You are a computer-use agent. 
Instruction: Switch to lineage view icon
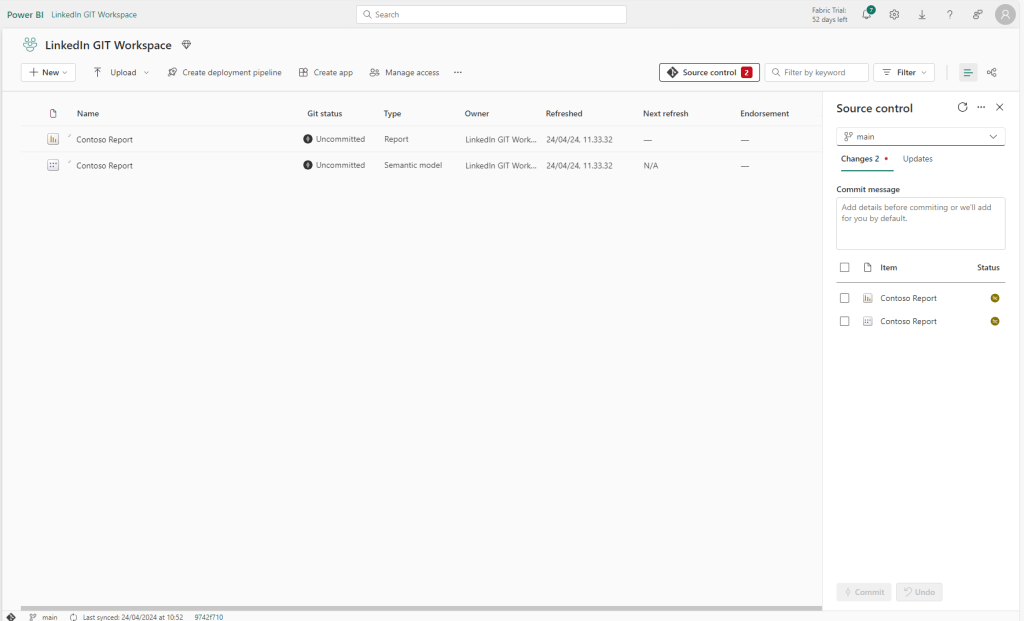[x=991, y=72]
